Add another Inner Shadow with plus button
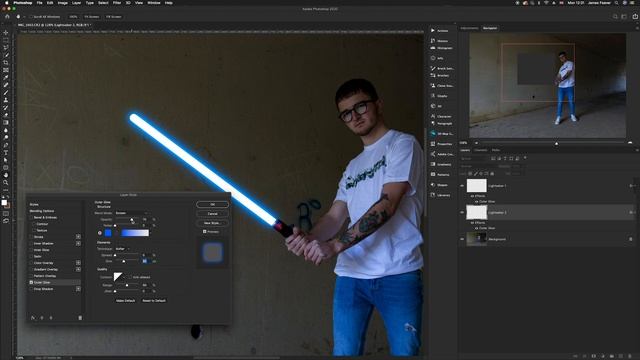This screenshot has width=640, height=360. pyautogui.click(x=78, y=243)
